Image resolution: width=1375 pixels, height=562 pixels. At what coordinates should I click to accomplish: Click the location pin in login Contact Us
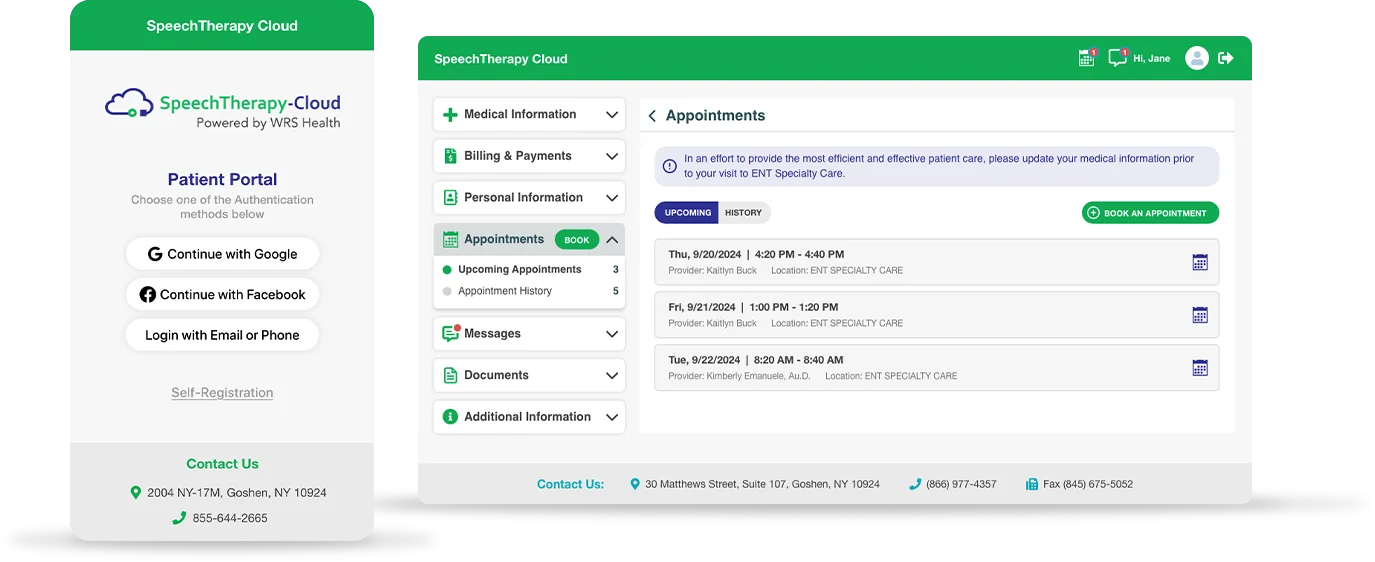pos(136,493)
